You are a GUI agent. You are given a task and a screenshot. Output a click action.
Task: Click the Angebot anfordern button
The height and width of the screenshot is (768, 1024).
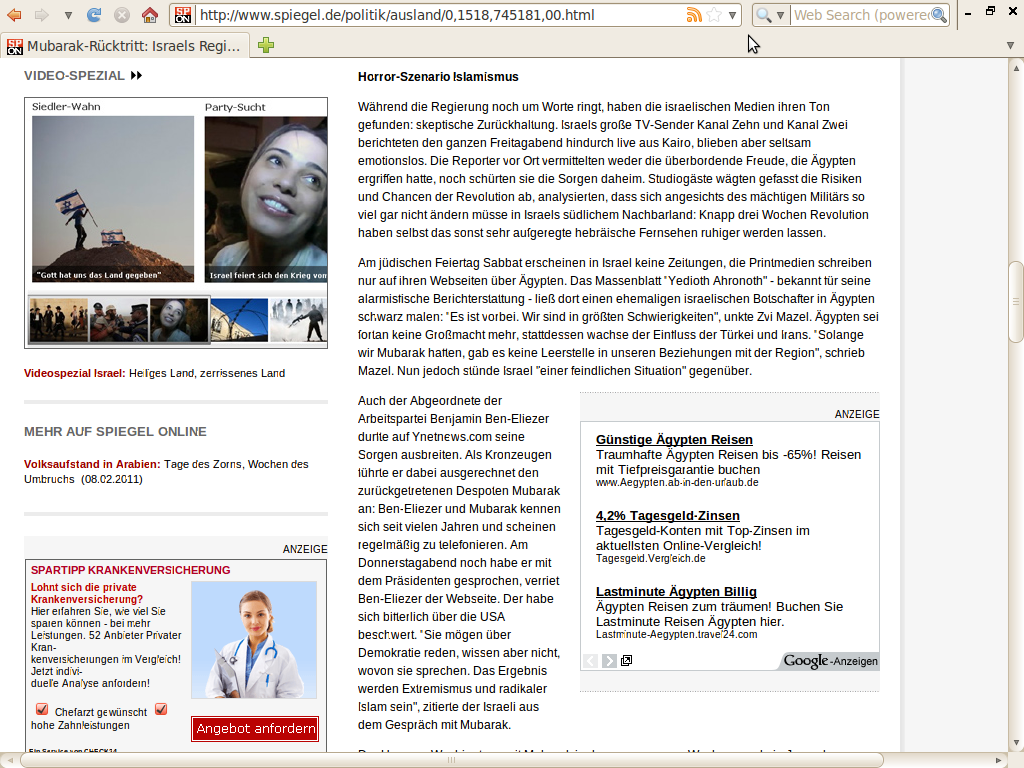point(255,729)
